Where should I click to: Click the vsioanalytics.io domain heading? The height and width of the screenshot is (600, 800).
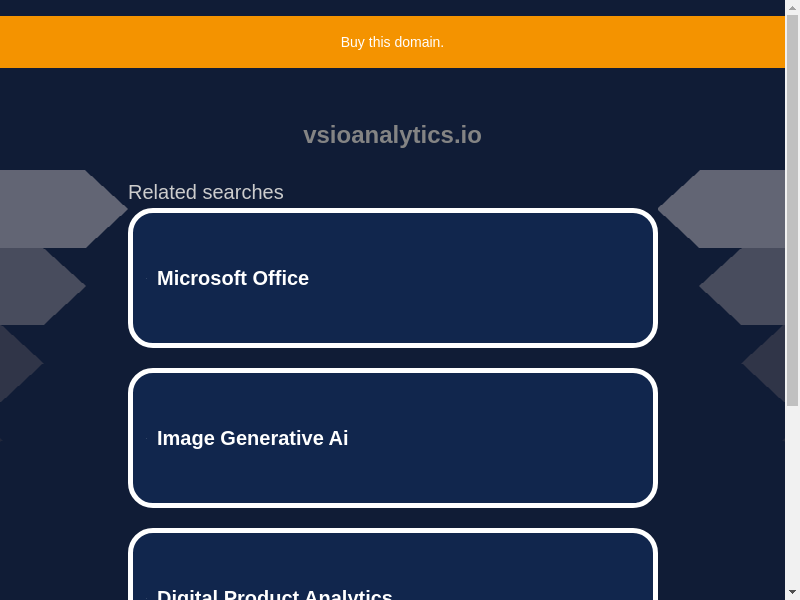(392, 135)
